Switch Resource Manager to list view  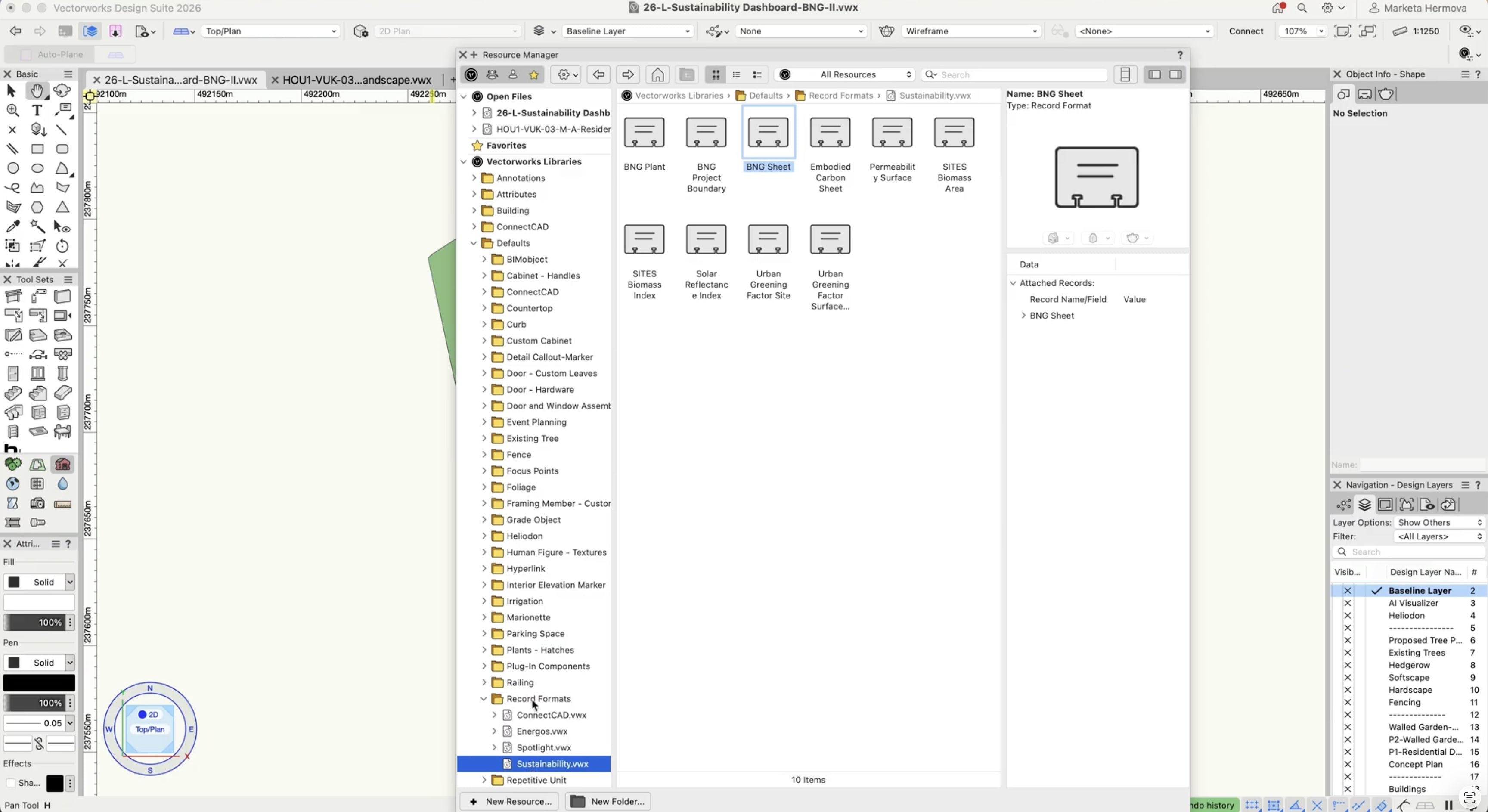click(737, 74)
